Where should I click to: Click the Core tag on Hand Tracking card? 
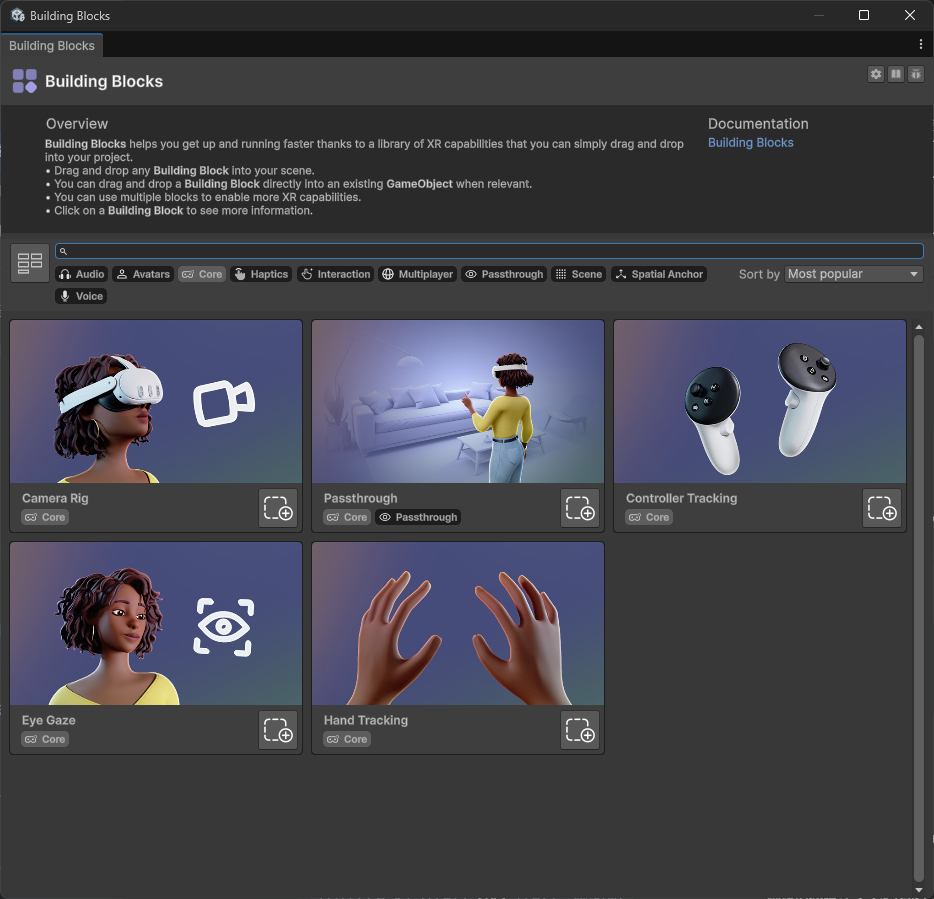click(347, 739)
